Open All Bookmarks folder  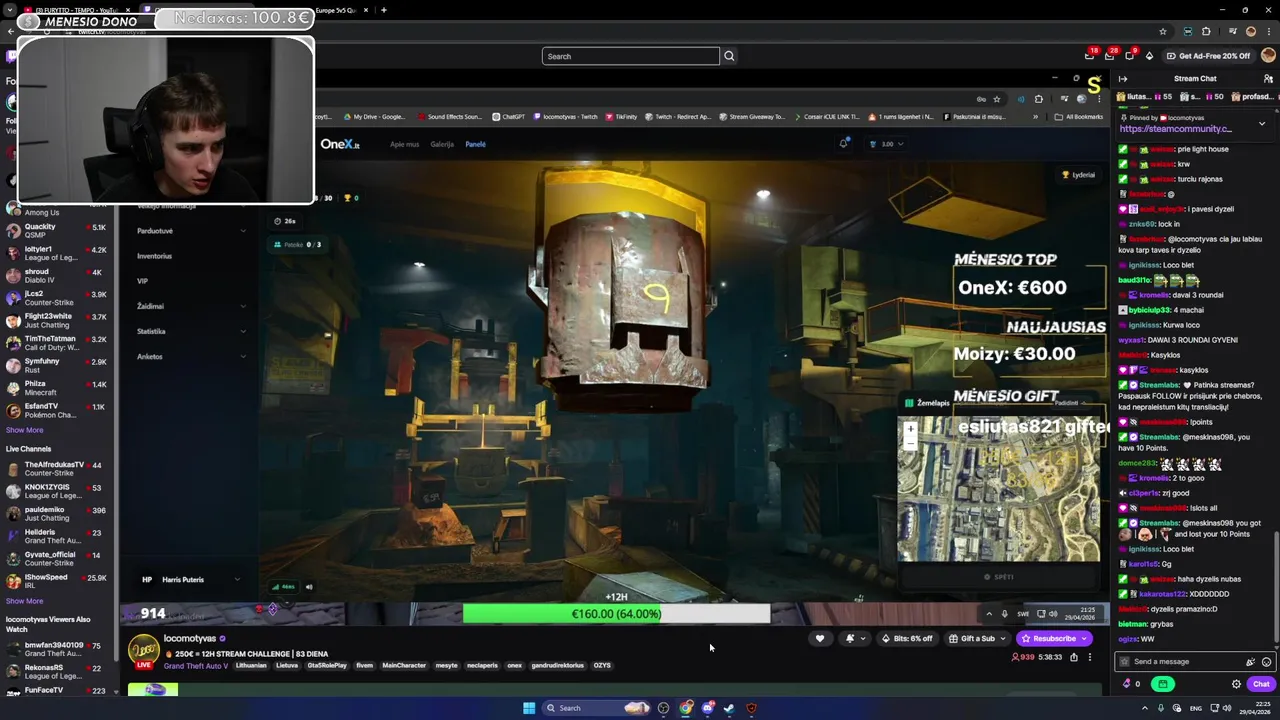[x=1079, y=117]
